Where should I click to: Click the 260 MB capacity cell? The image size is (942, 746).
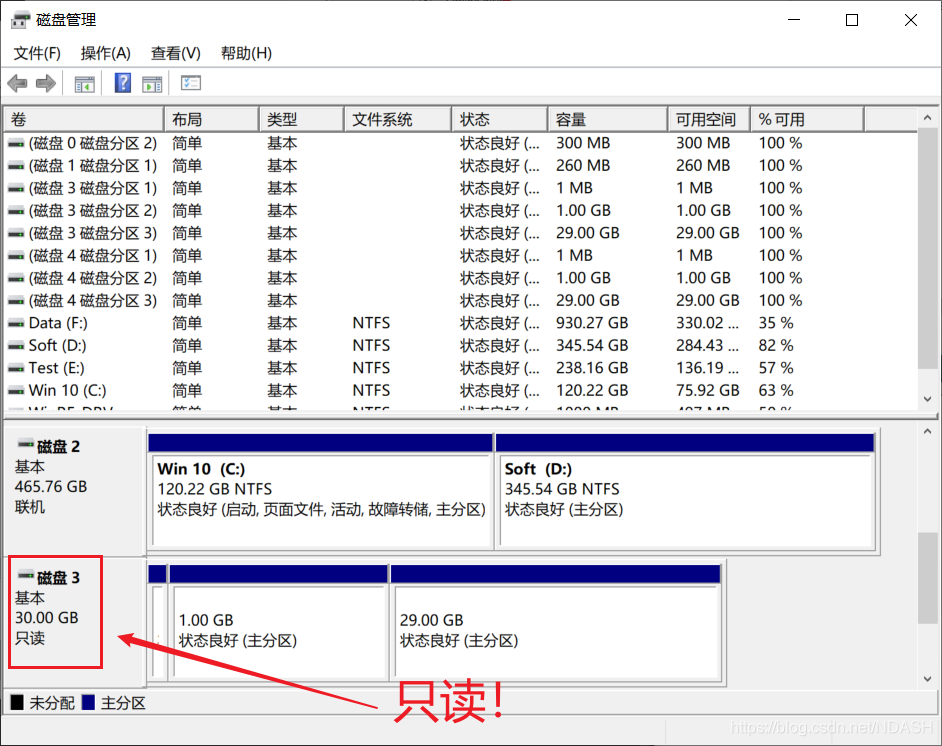point(583,166)
